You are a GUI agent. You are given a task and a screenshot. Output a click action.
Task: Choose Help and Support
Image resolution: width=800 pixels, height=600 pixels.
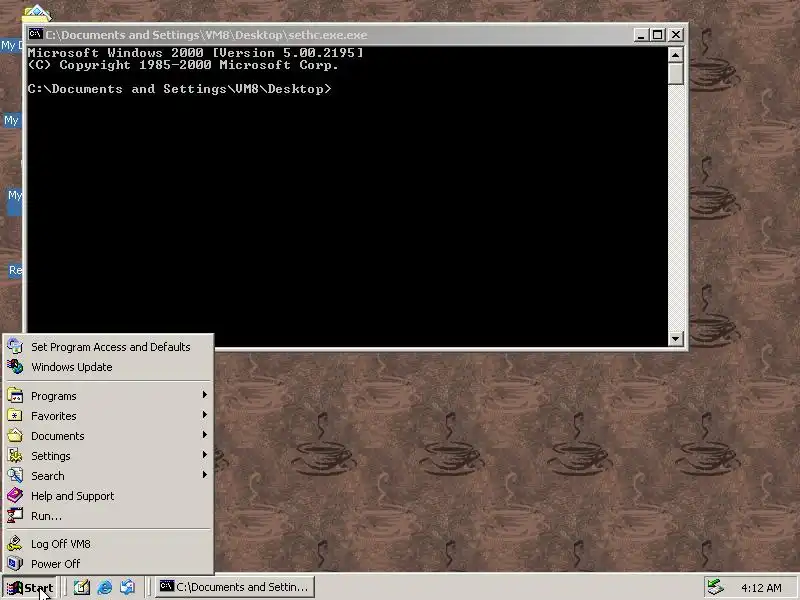point(108,496)
